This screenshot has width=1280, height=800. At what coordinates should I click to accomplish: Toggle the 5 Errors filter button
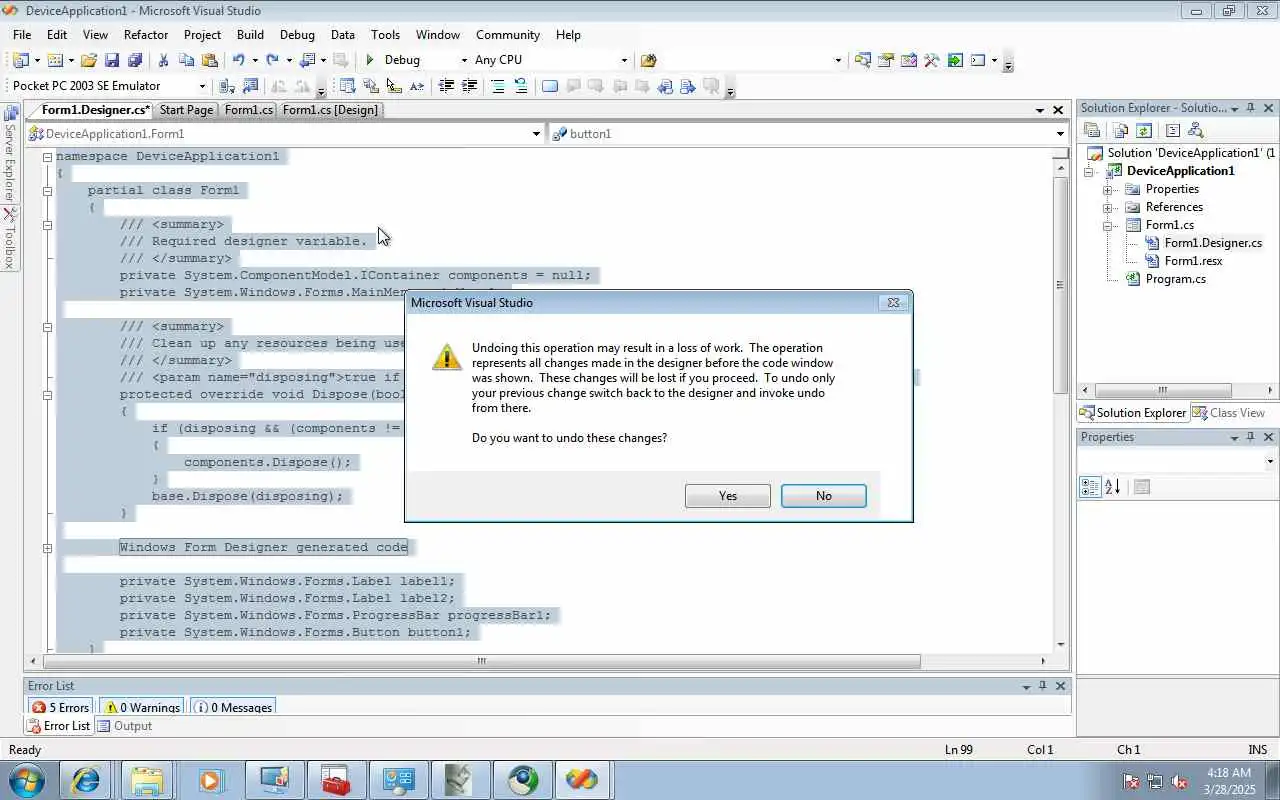60,707
